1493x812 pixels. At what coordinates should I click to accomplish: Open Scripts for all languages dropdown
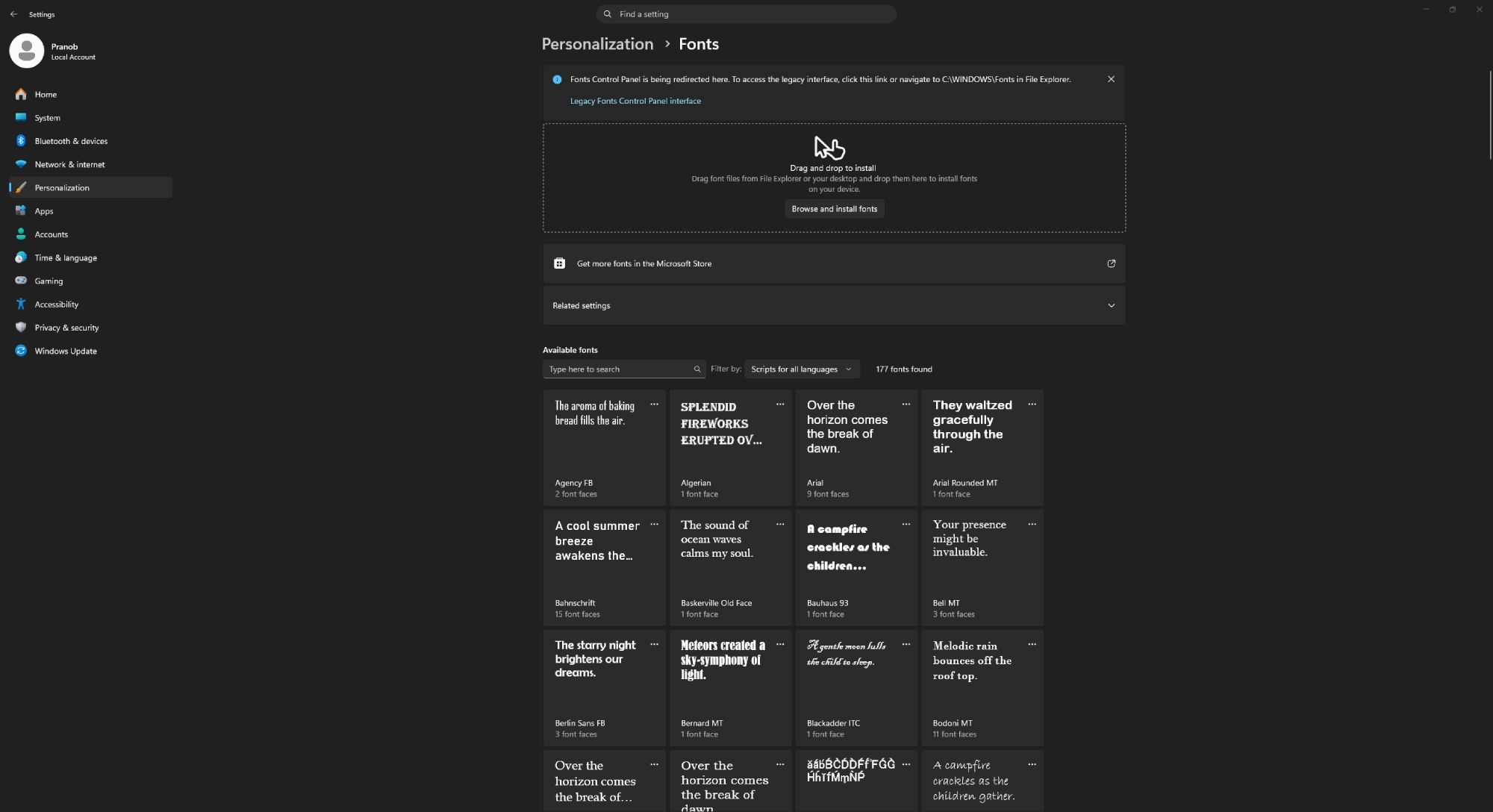click(x=802, y=369)
